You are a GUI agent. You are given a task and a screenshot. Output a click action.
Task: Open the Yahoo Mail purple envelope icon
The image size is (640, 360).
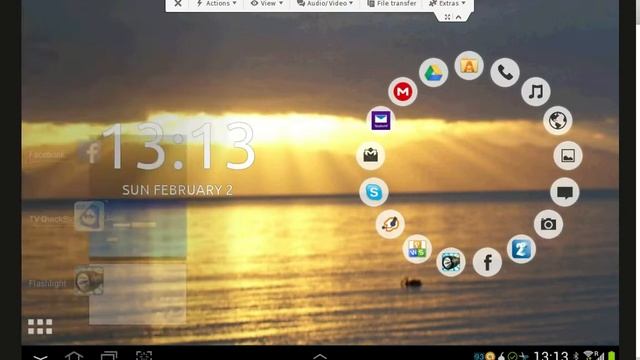[381, 120]
